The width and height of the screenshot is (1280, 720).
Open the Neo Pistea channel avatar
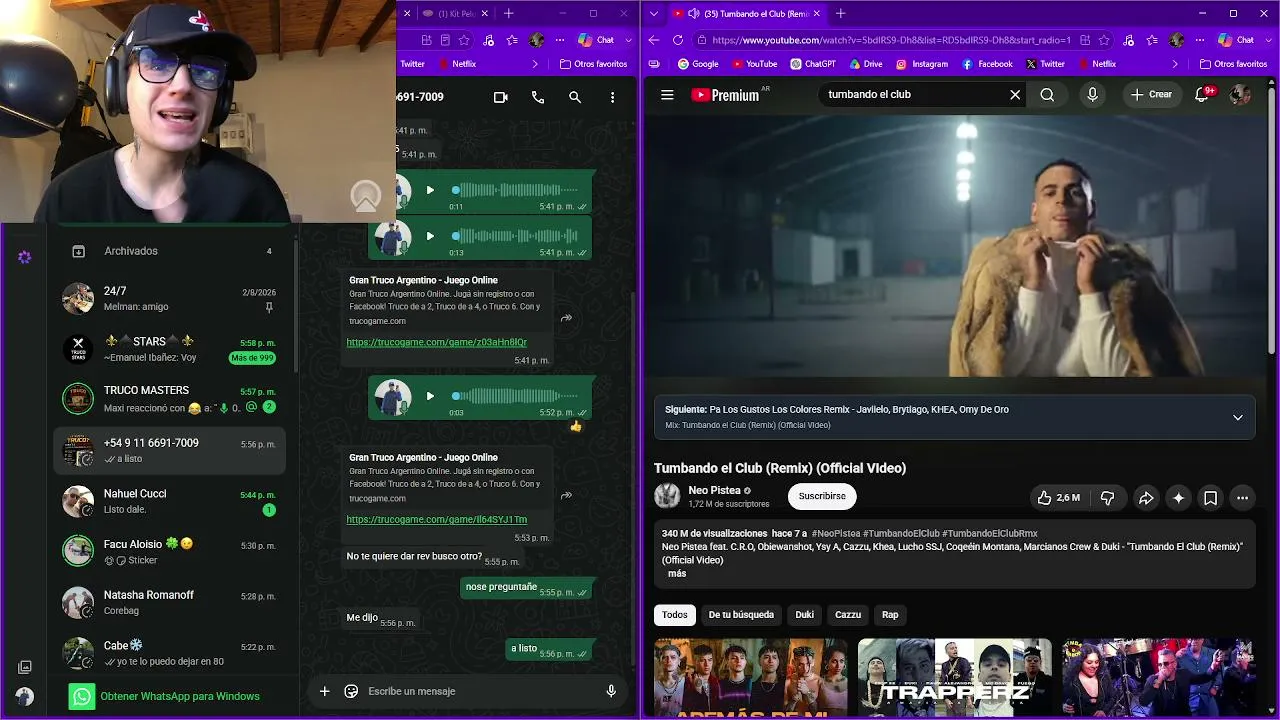point(667,496)
